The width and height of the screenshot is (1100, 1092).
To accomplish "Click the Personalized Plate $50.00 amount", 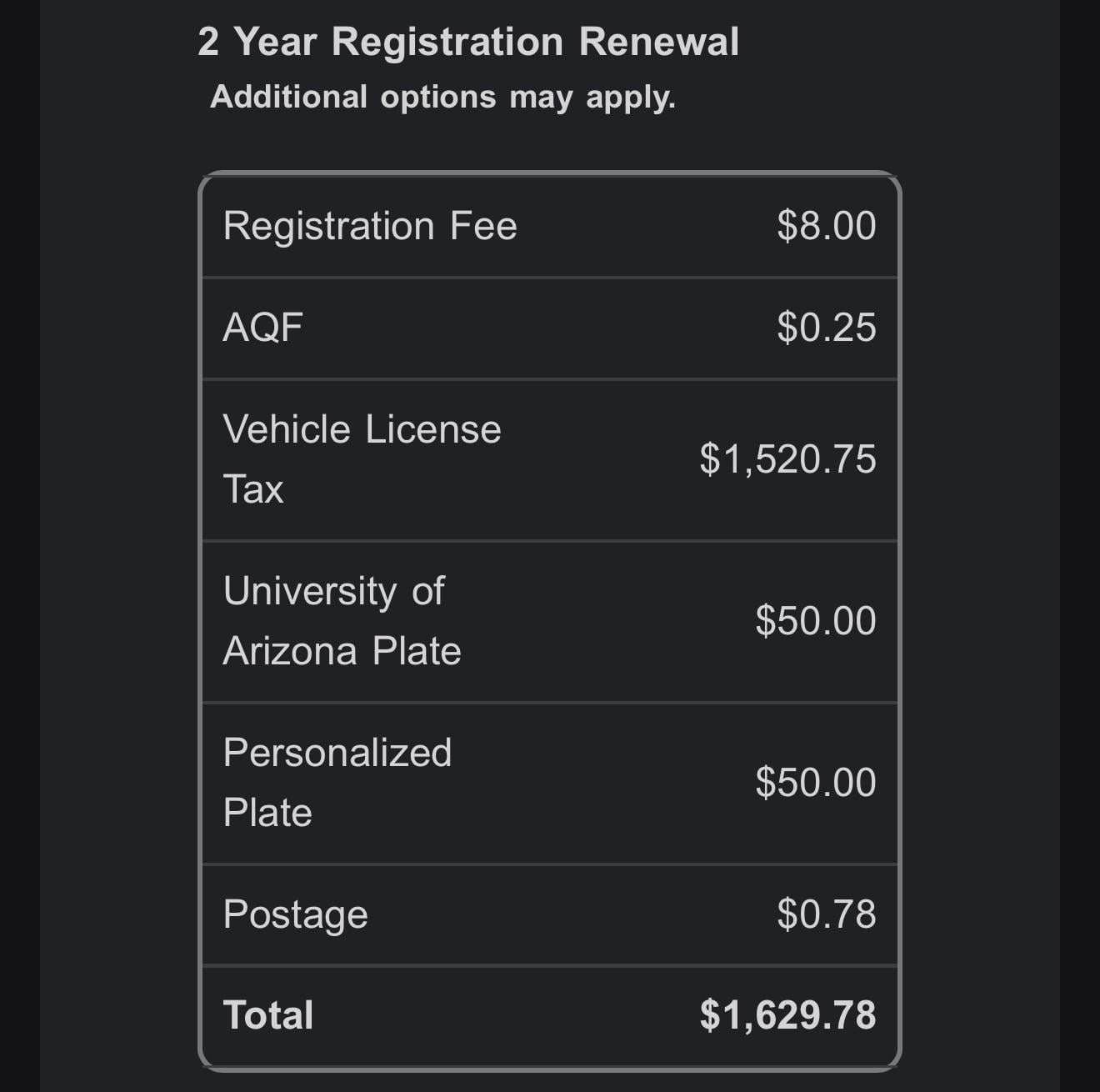I will tap(815, 783).
